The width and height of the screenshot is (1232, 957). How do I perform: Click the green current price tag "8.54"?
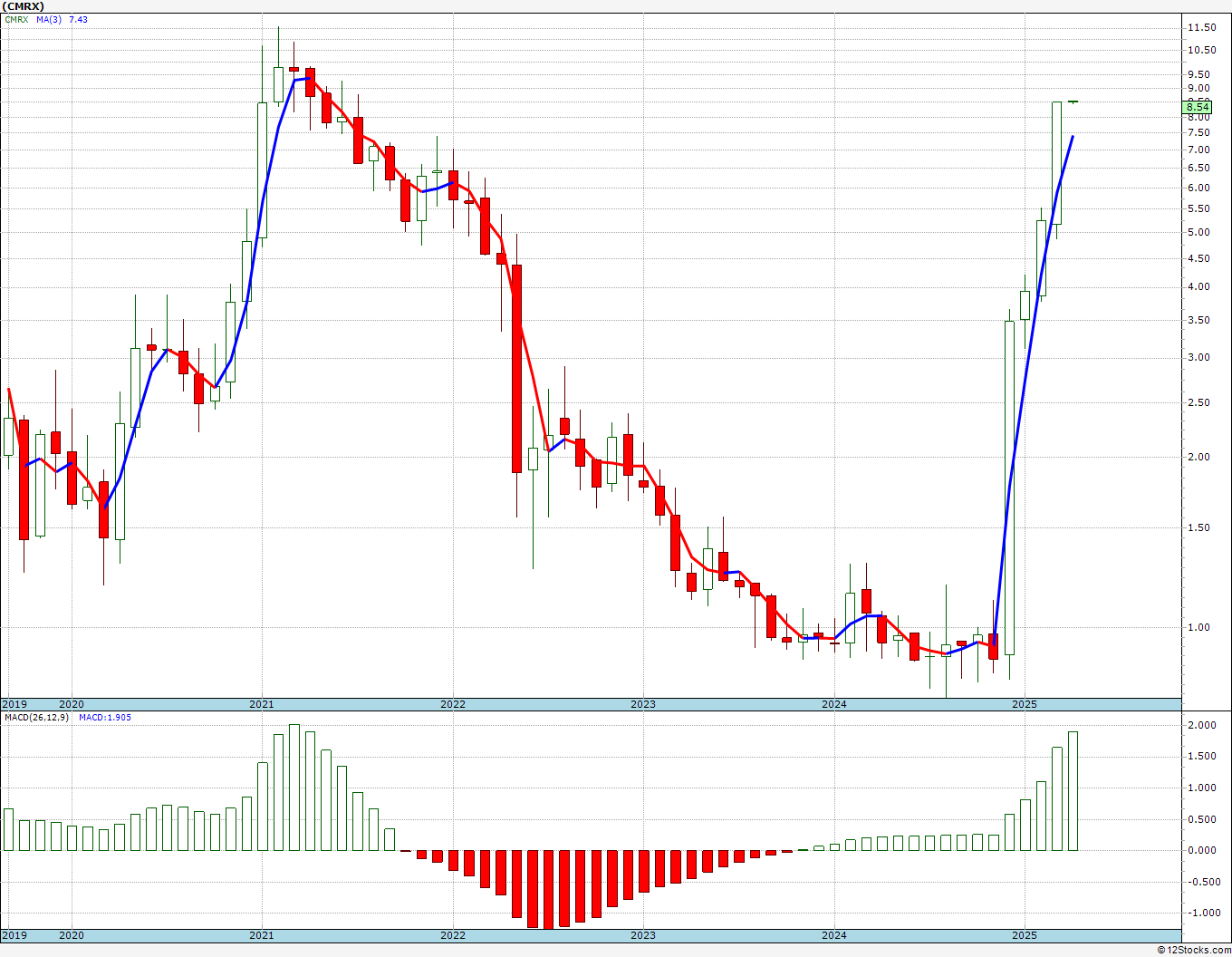pyautogui.click(x=1198, y=107)
